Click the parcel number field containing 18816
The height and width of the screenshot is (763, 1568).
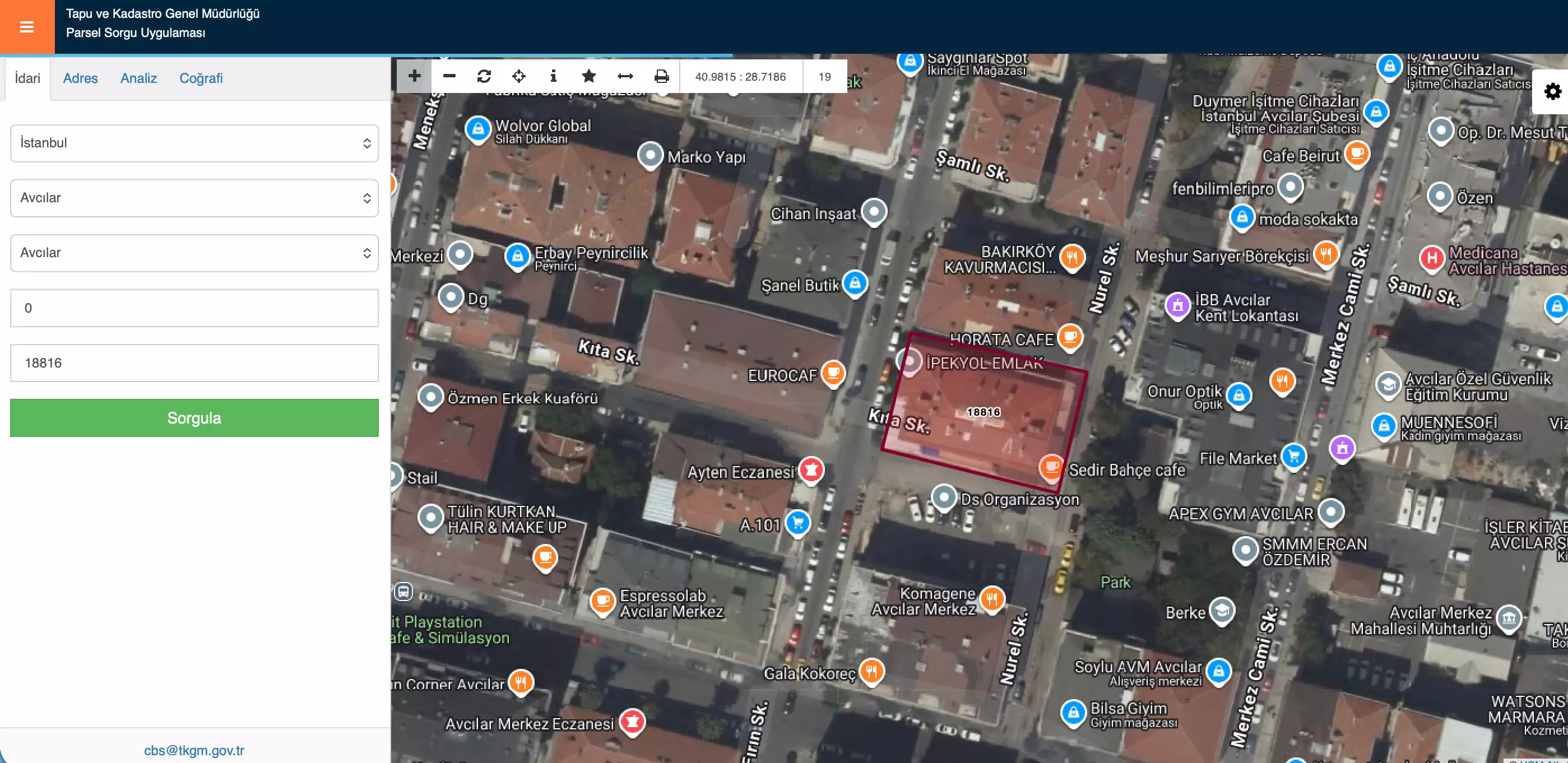click(x=194, y=362)
